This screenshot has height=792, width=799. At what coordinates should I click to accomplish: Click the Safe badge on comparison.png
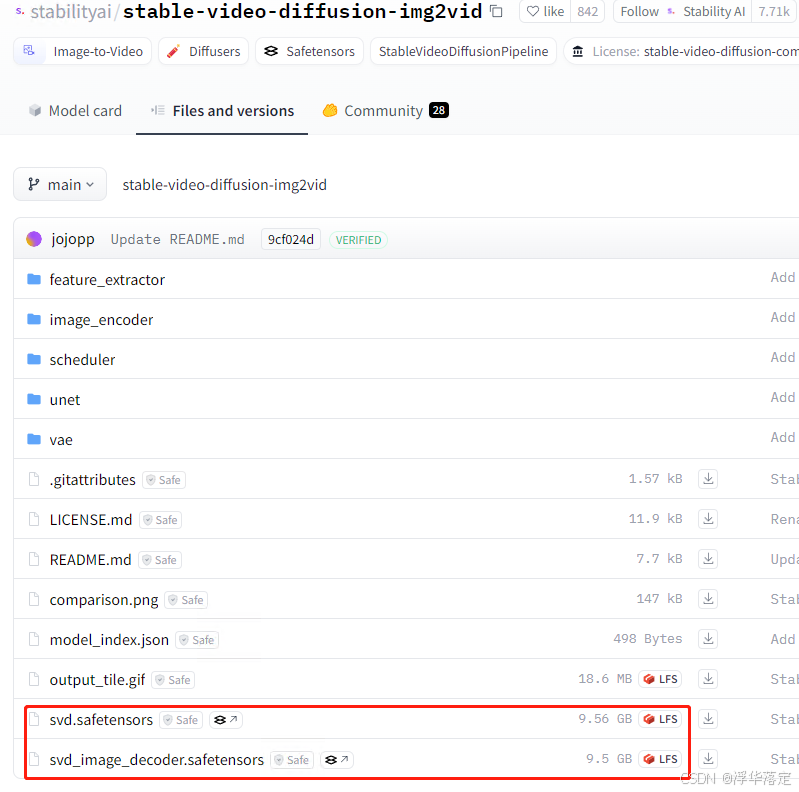(187, 600)
